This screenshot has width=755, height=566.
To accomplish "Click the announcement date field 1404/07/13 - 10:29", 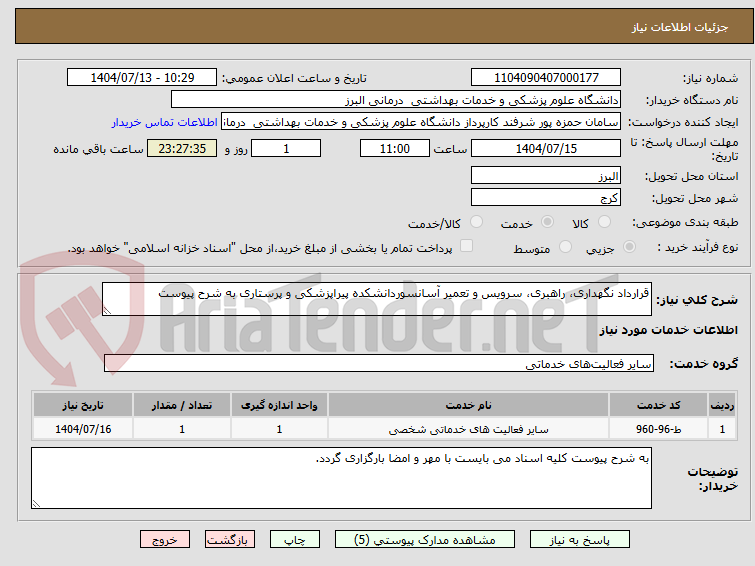I will pyautogui.click(x=142, y=78).
